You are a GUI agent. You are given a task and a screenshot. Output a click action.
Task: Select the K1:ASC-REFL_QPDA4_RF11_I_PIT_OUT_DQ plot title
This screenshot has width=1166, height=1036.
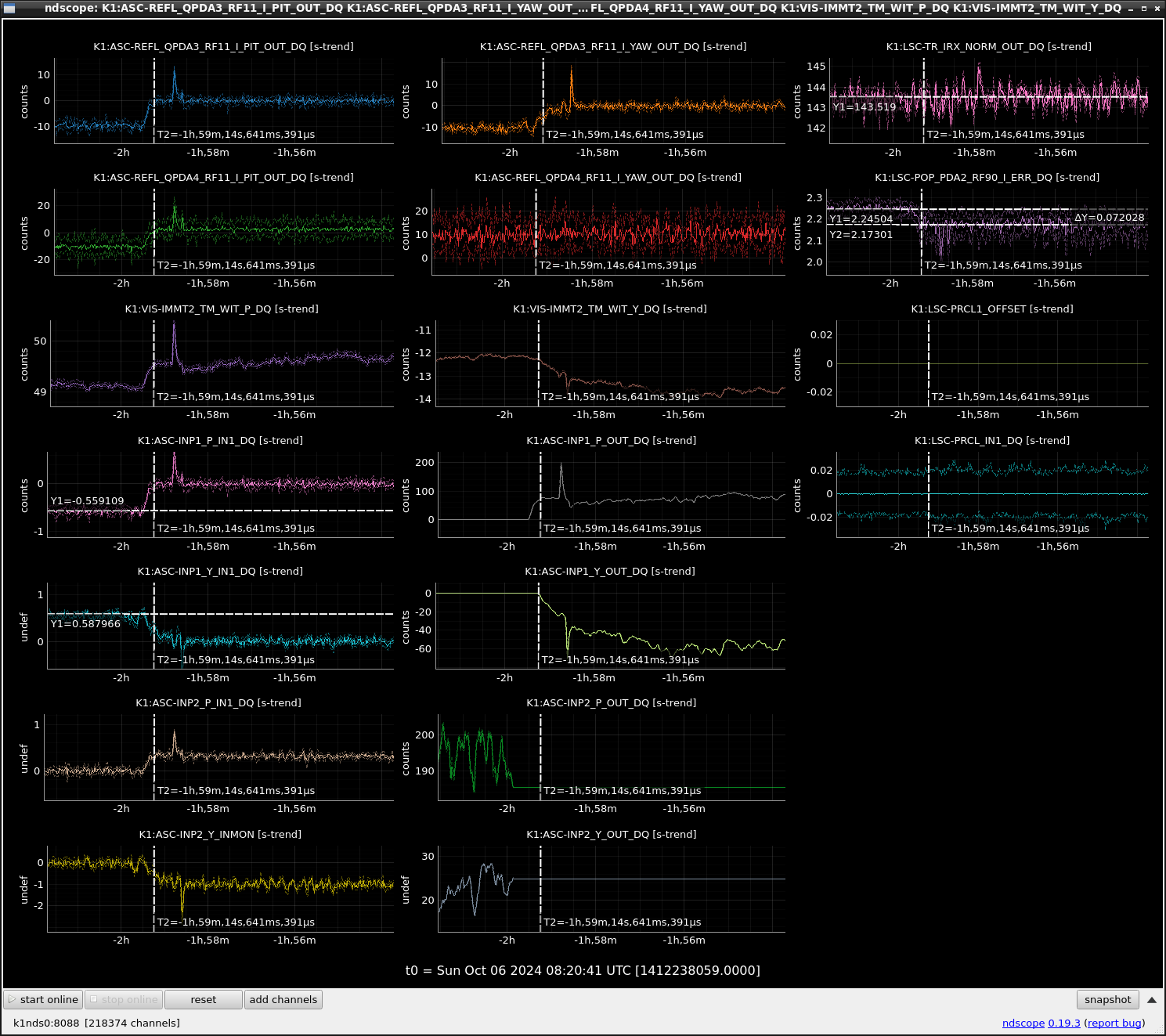coord(223,178)
